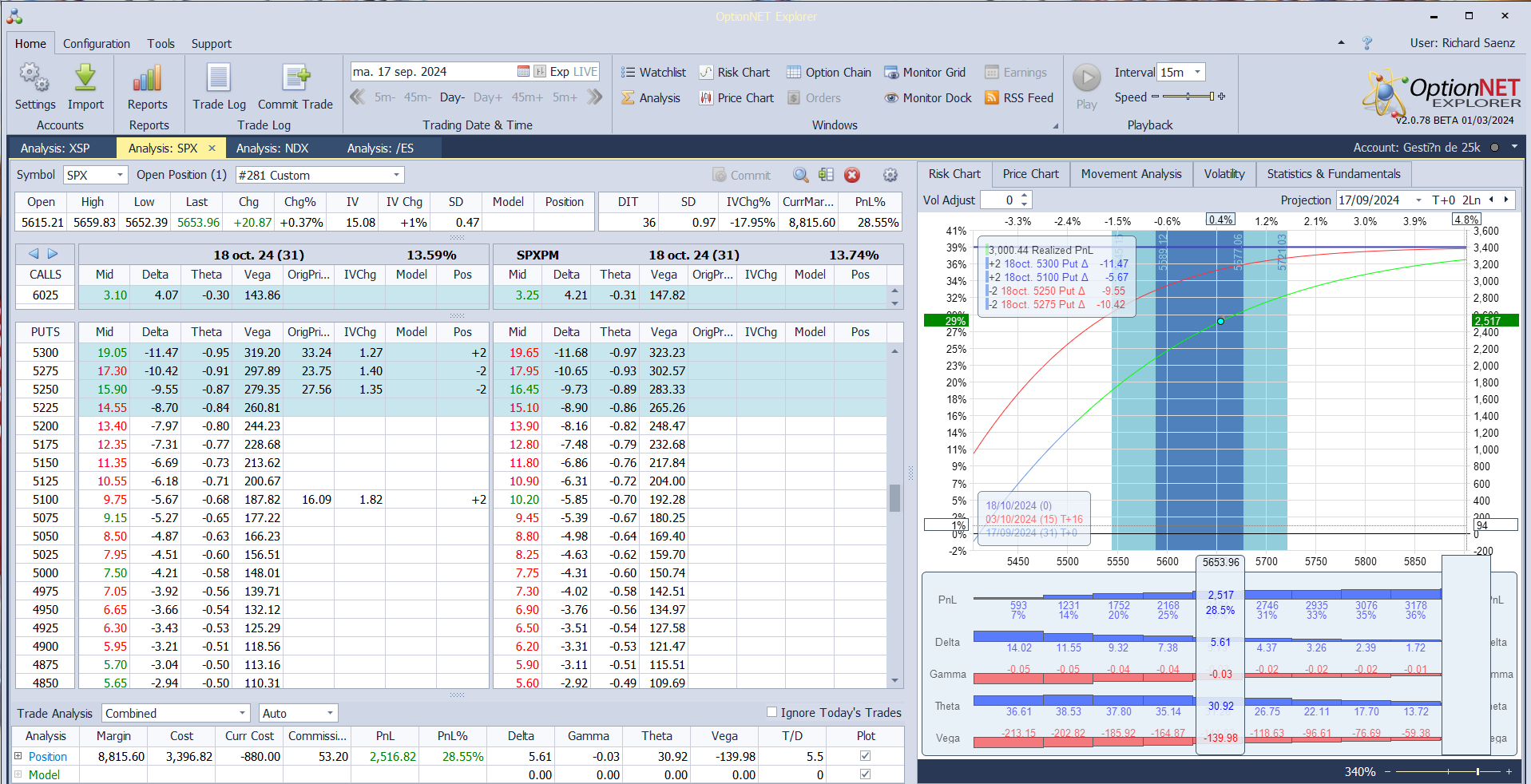Image resolution: width=1531 pixels, height=784 pixels.
Task: Open the Account dropdown arrow
Action: 1514,148
